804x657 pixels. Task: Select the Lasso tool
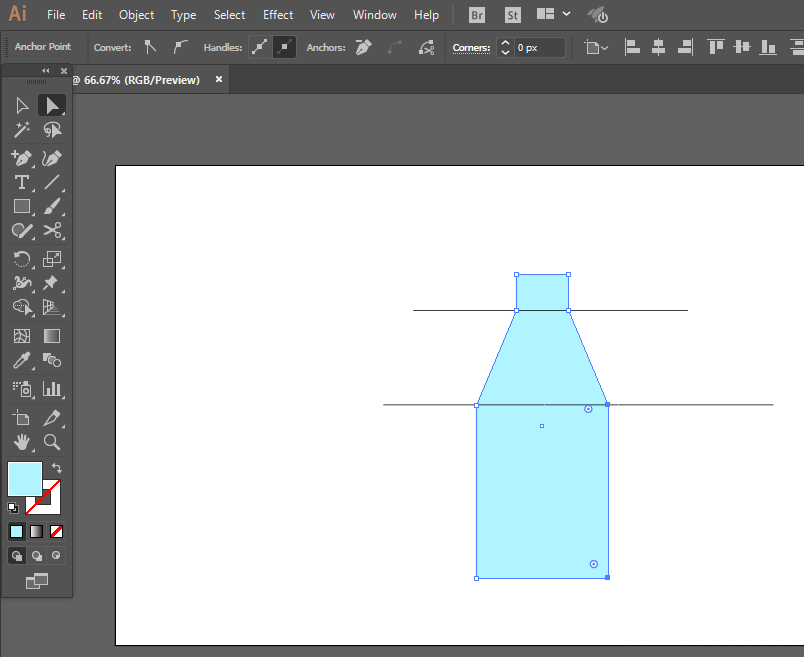(52, 130)
